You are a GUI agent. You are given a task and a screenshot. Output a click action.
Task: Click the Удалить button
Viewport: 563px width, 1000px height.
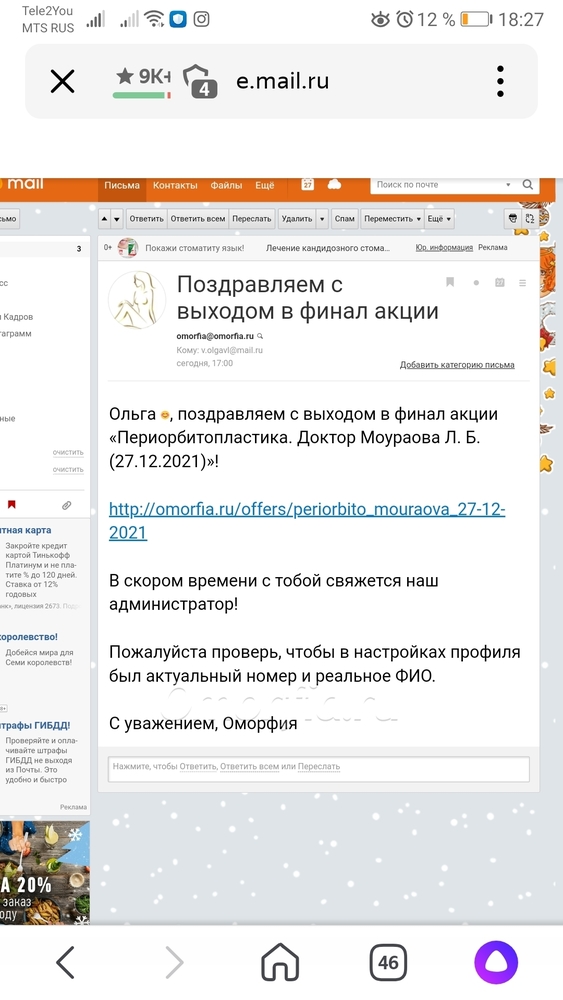click(x=297, y=219)
